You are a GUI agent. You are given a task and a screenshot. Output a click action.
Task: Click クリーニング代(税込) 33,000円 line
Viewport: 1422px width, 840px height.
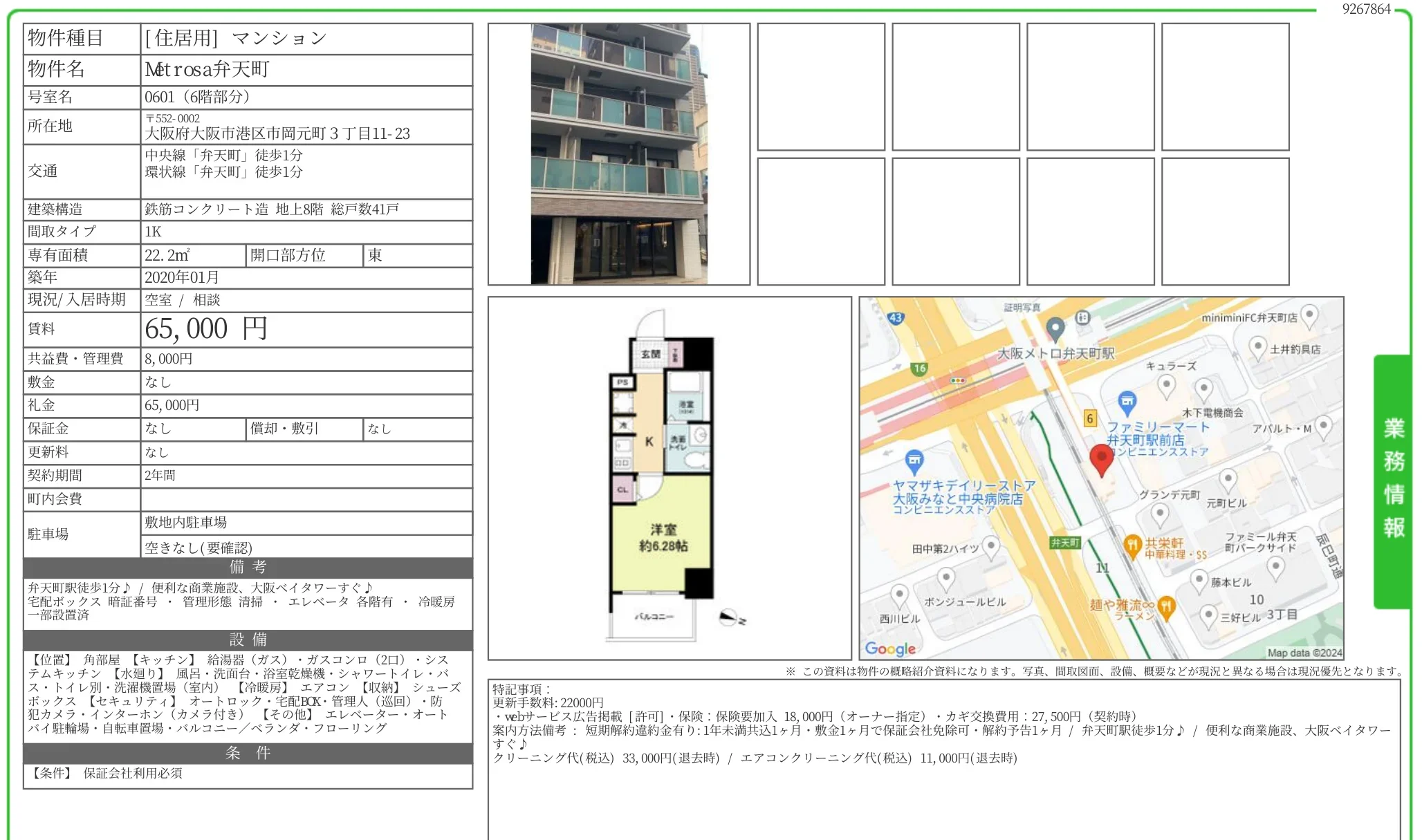tap(606, 758)
